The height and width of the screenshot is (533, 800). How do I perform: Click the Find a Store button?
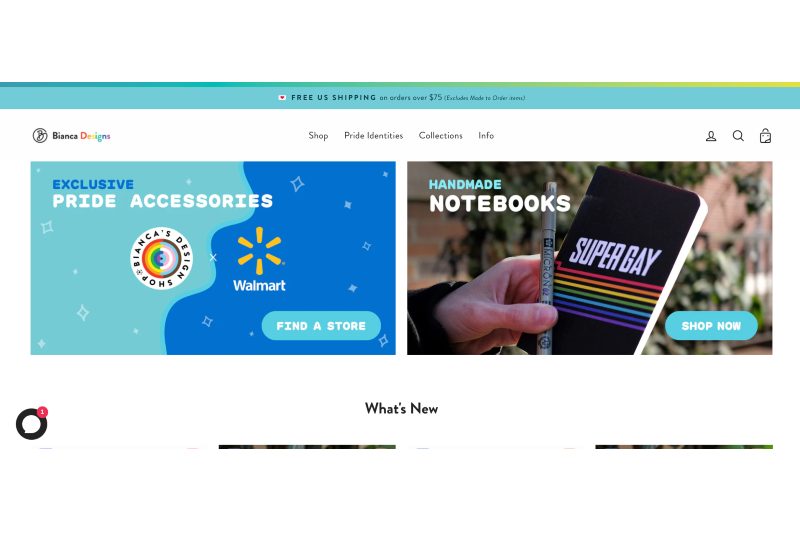(x=321, y=325)
